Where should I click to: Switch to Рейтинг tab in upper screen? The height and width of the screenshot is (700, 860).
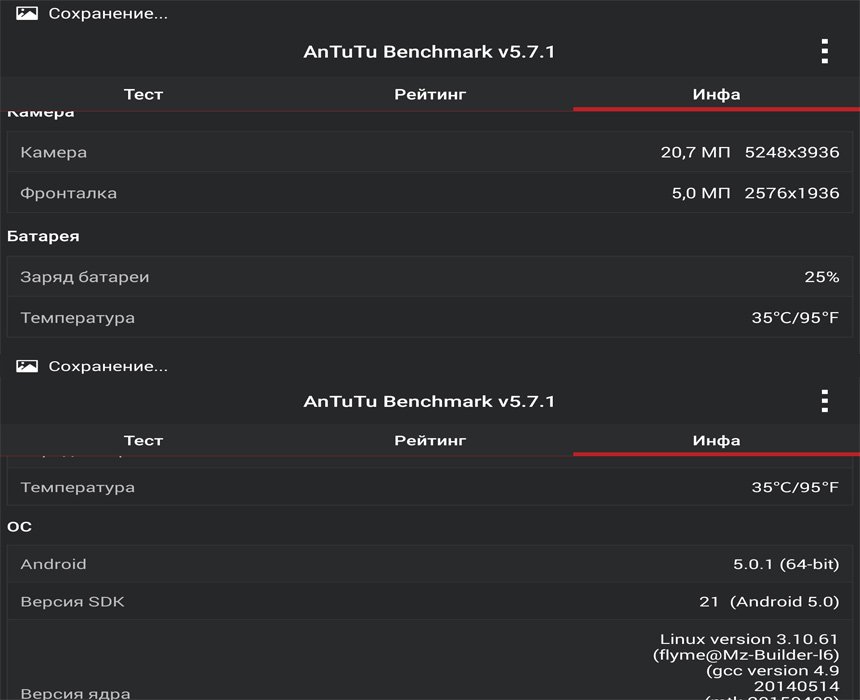pyautogui.click(x=430, y=94)
